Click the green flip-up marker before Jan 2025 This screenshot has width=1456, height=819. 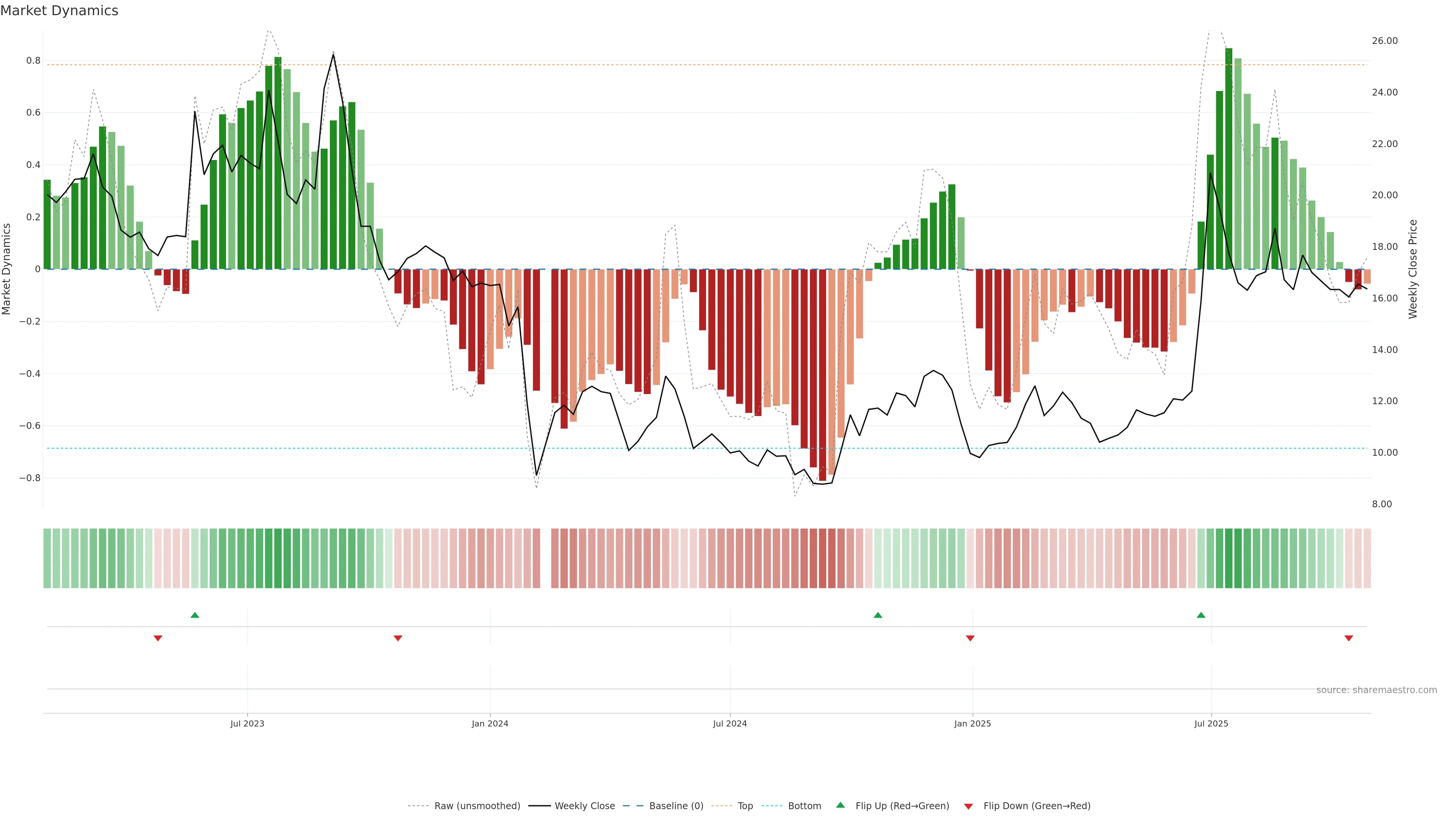coord(878,615)
